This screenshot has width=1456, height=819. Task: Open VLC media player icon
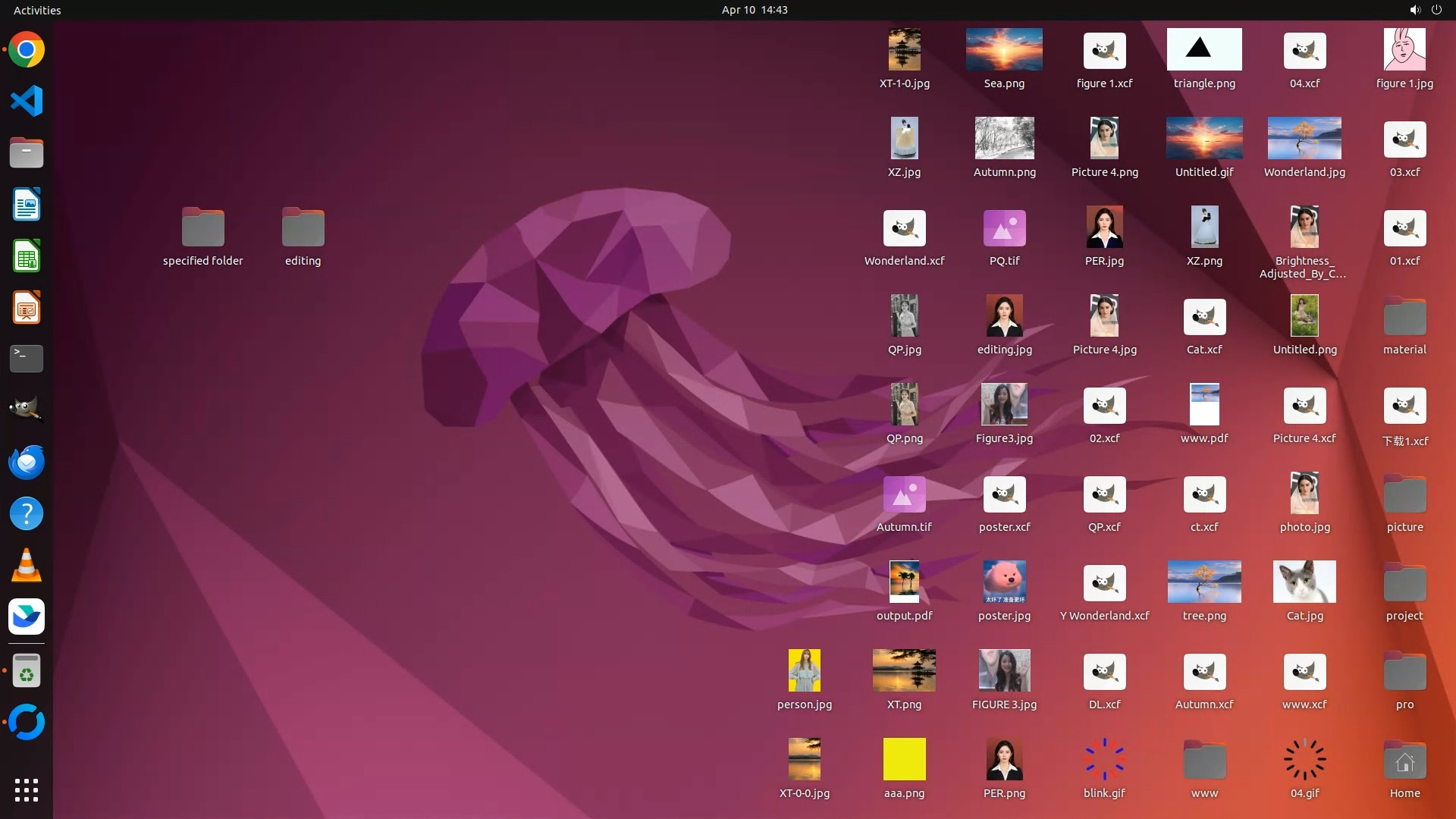(27, 565)
